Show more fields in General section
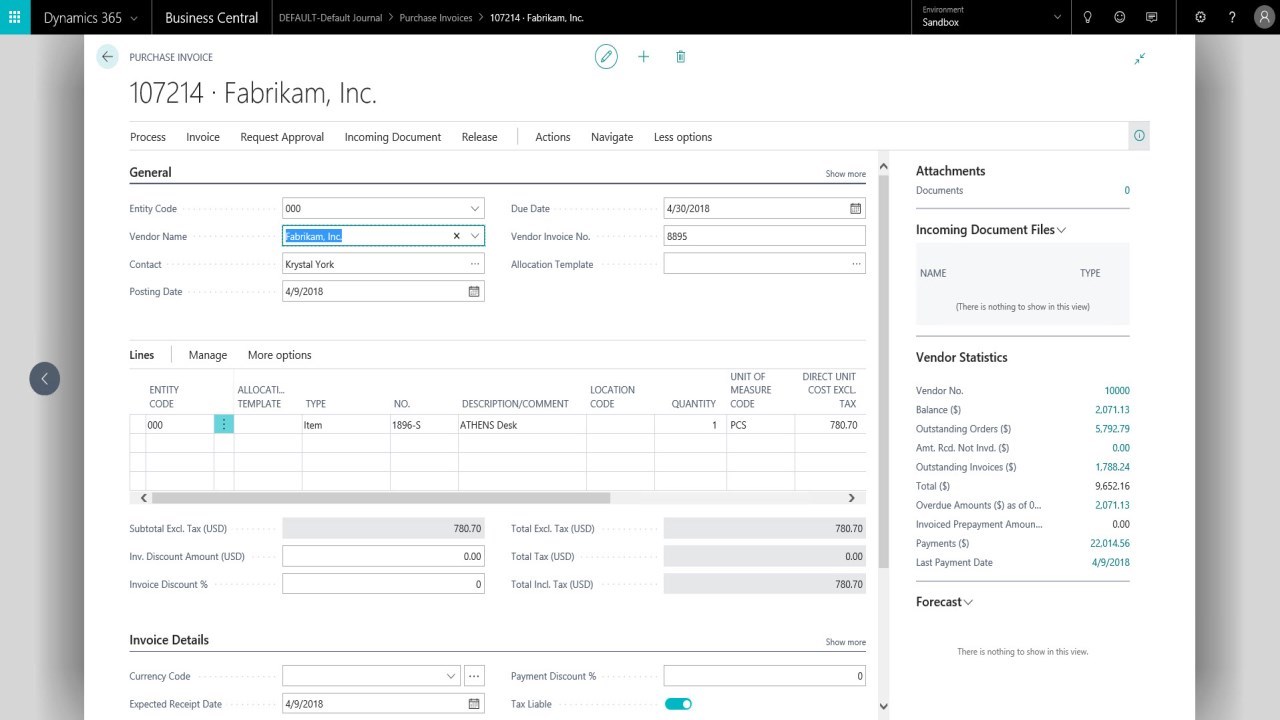Screen dimensions: 1280x720 [x=845, y=174]
